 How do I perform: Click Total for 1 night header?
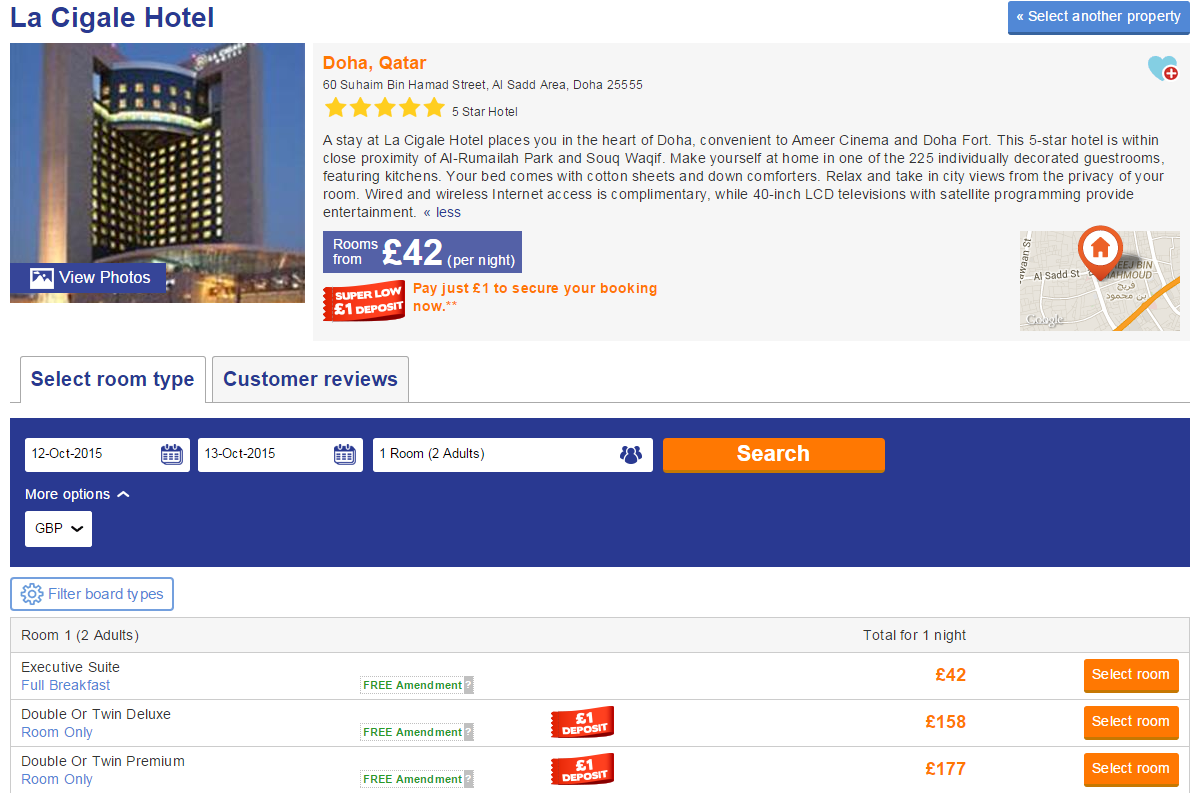pos(915,636)
